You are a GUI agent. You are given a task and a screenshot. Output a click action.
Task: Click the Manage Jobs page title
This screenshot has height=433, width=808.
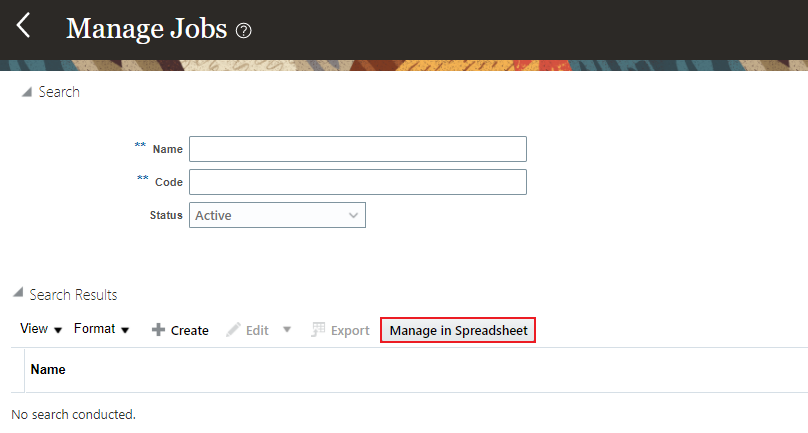point(146,28)
